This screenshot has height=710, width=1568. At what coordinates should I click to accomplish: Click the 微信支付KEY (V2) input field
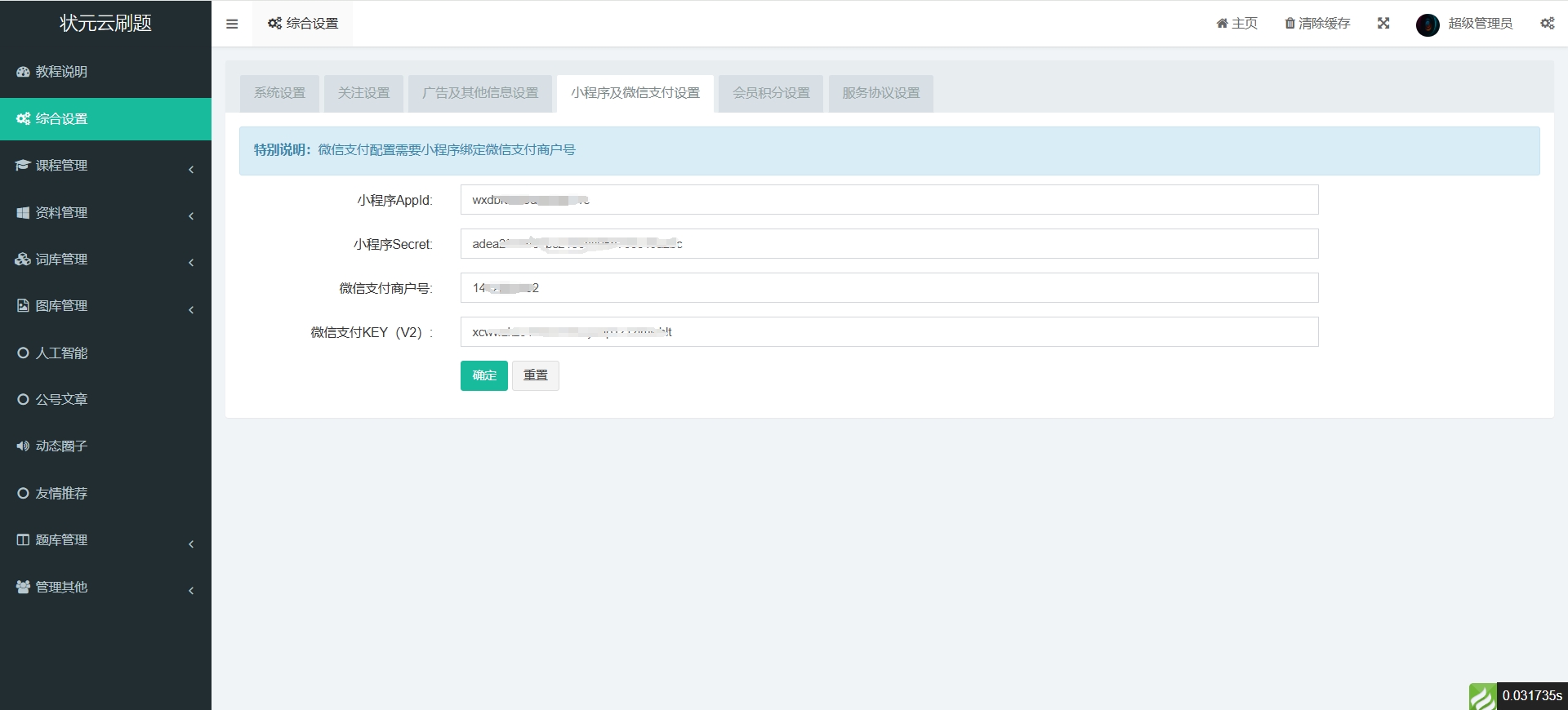coord(889,332)
